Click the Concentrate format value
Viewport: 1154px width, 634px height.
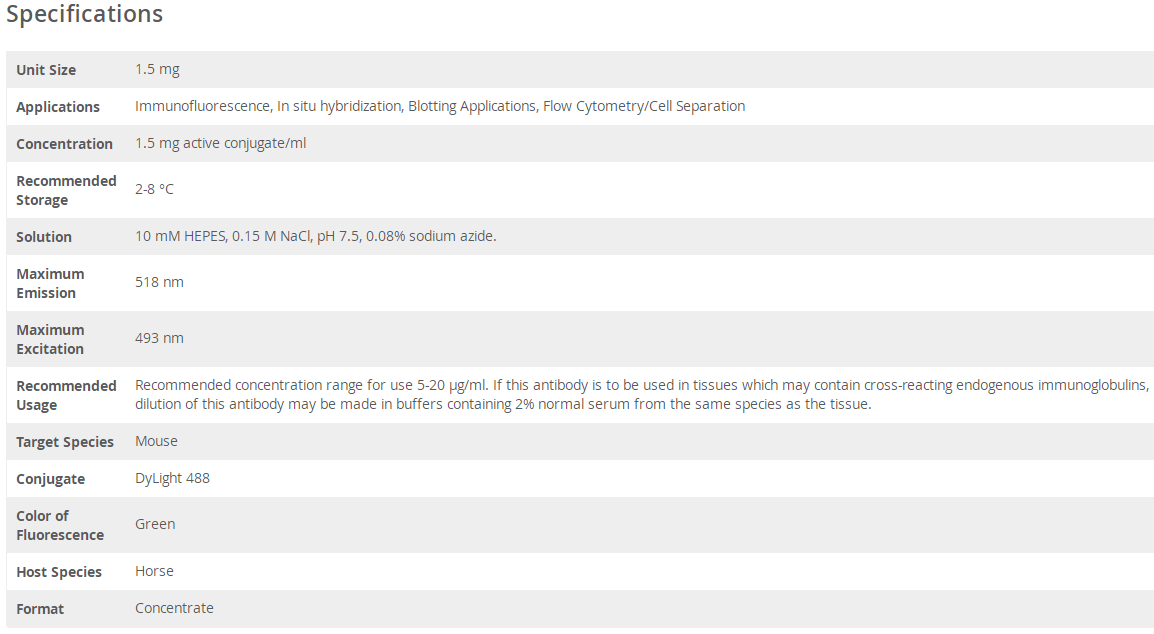(174, 608)
